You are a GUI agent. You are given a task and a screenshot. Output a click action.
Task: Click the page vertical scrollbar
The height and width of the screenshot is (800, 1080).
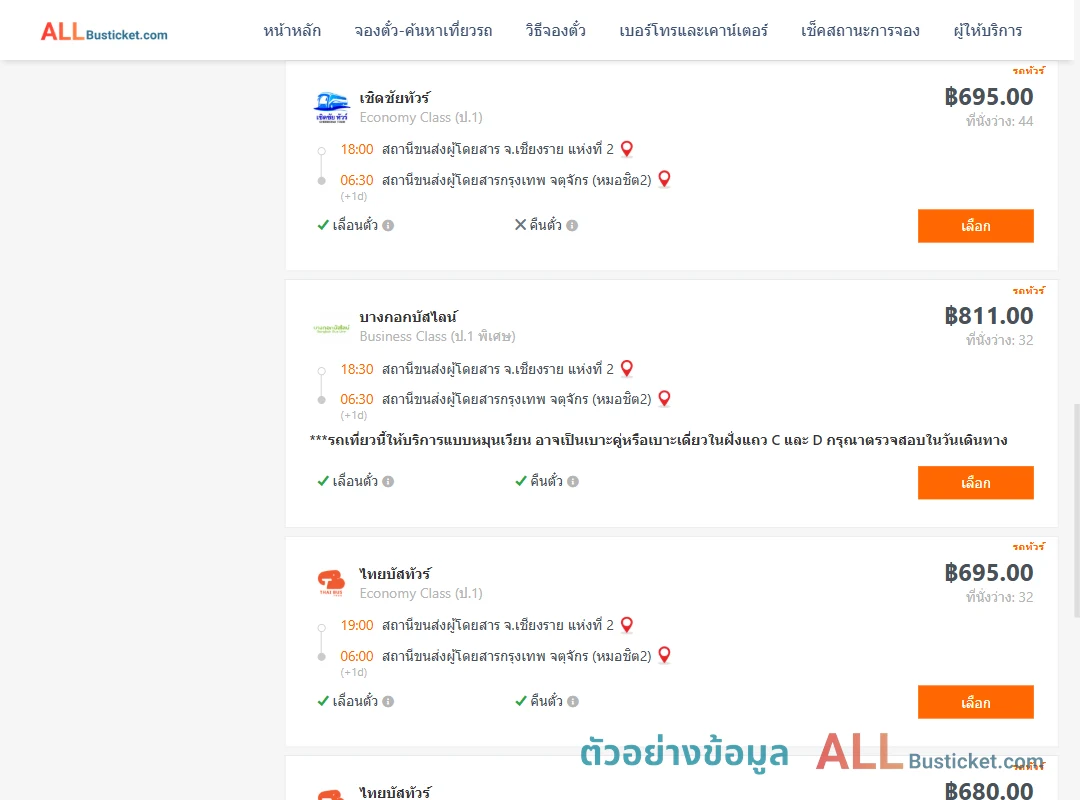1076,510
